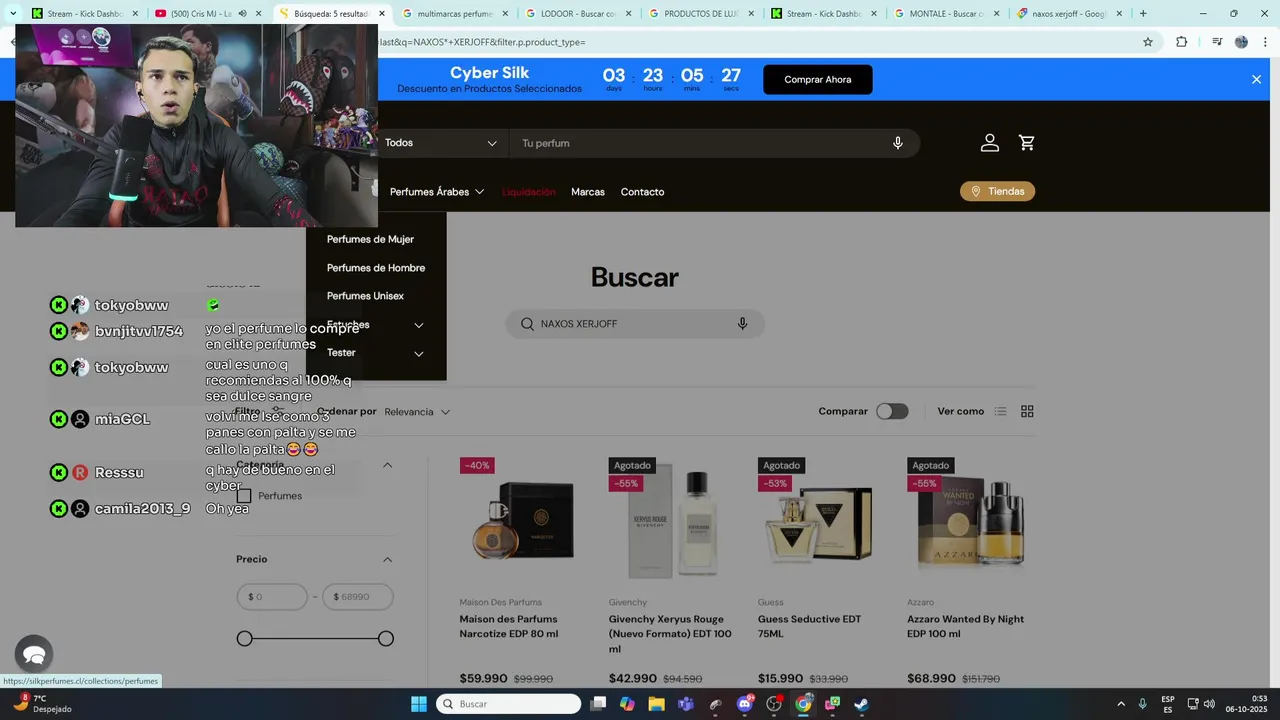The image size is (1280, 720).
Task: Click the Comprar Ahora button
Action: coord(818,80)
